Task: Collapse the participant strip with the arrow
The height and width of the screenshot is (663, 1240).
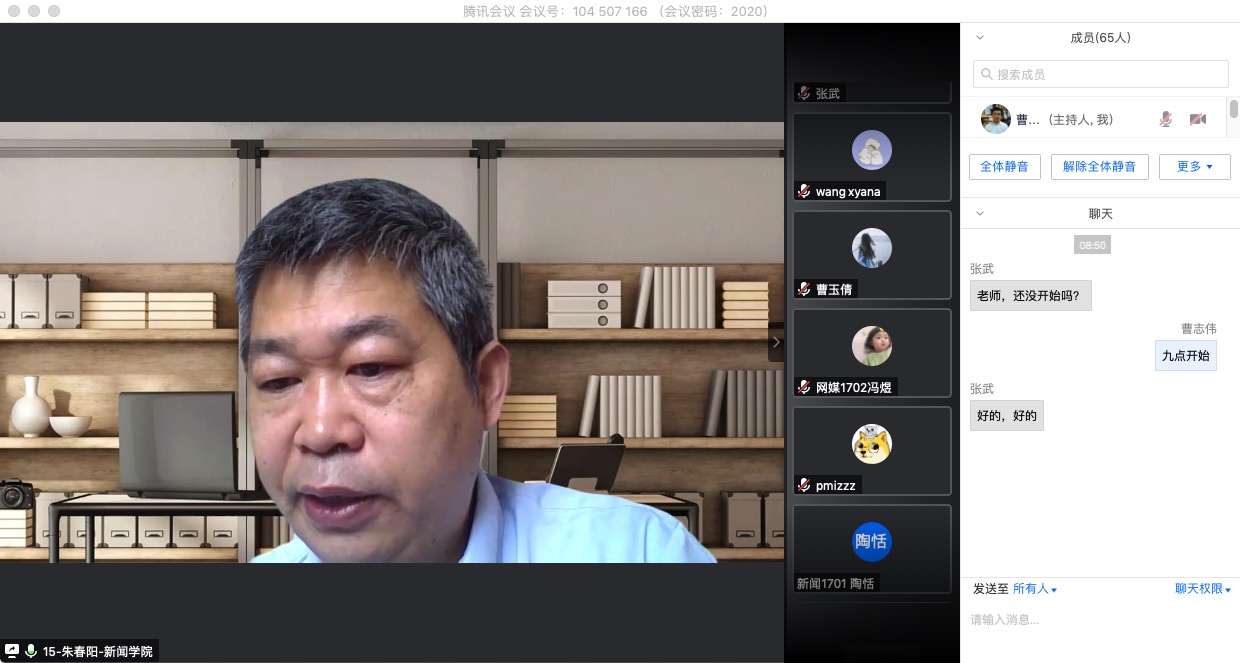Action: click(775, 342)
